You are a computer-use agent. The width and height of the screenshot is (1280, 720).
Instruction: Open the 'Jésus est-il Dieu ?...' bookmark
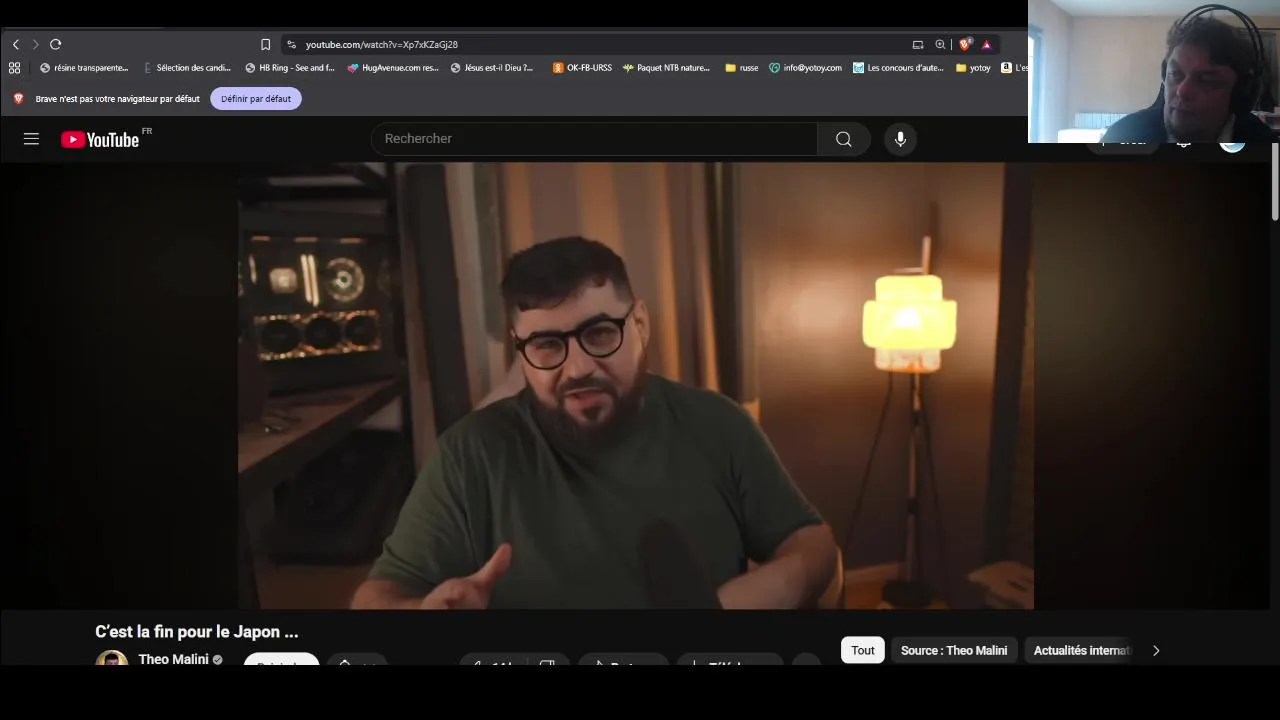click(492, 68)
